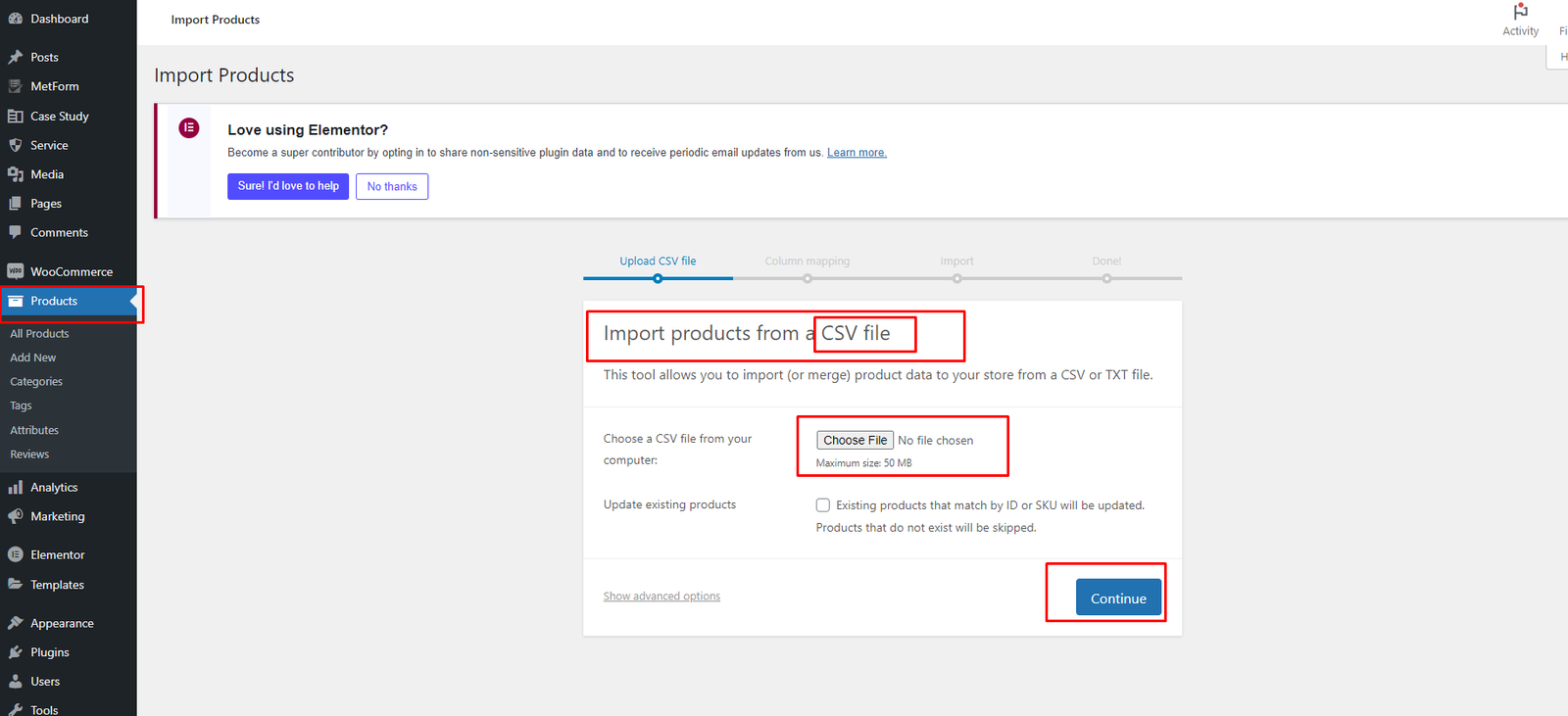Click Sure! I'd love to help

pos(288,186)
